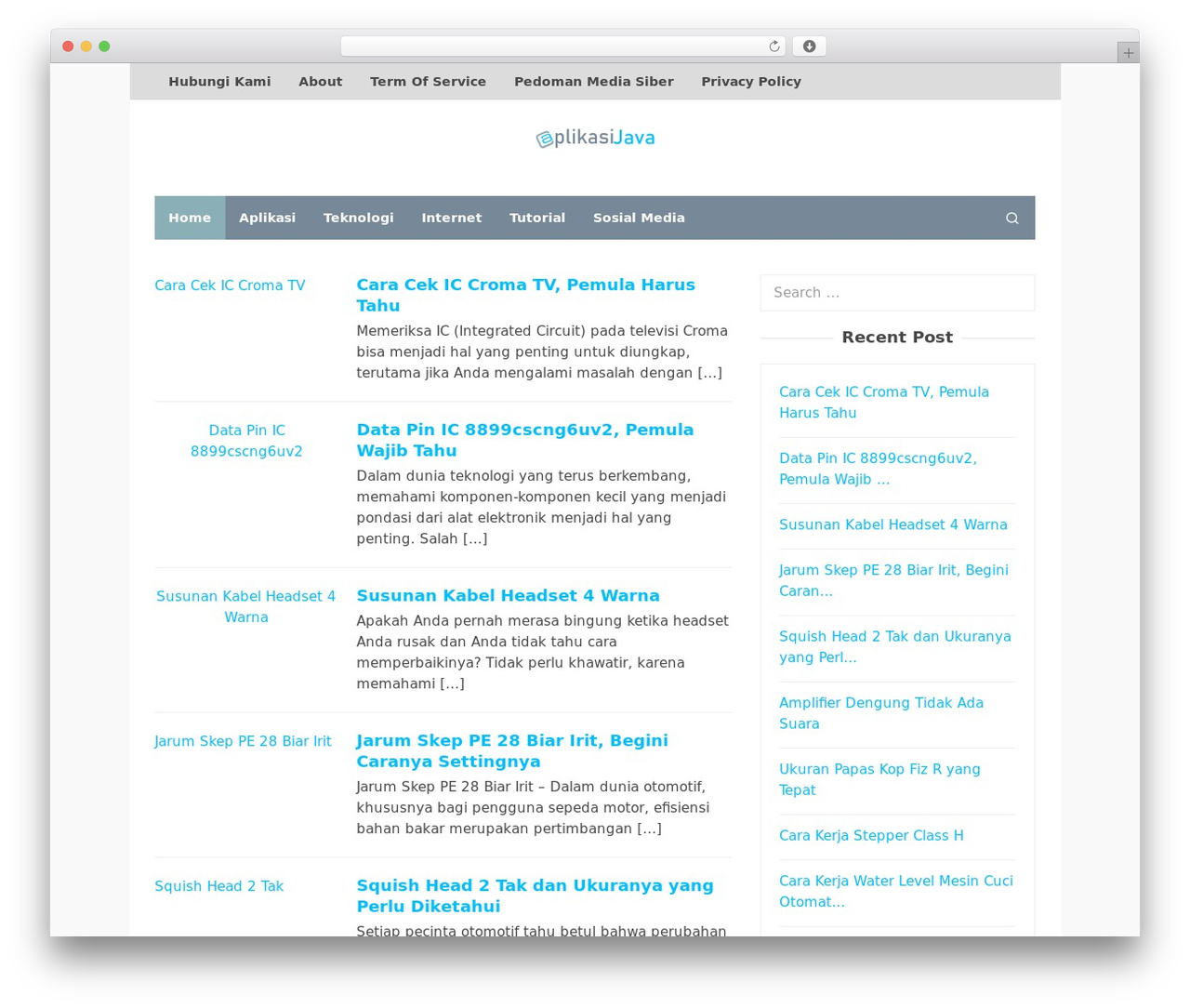This screenshot has width=1190, height=1008.
Task: Click the browser address bar
Action: point(562,46)
